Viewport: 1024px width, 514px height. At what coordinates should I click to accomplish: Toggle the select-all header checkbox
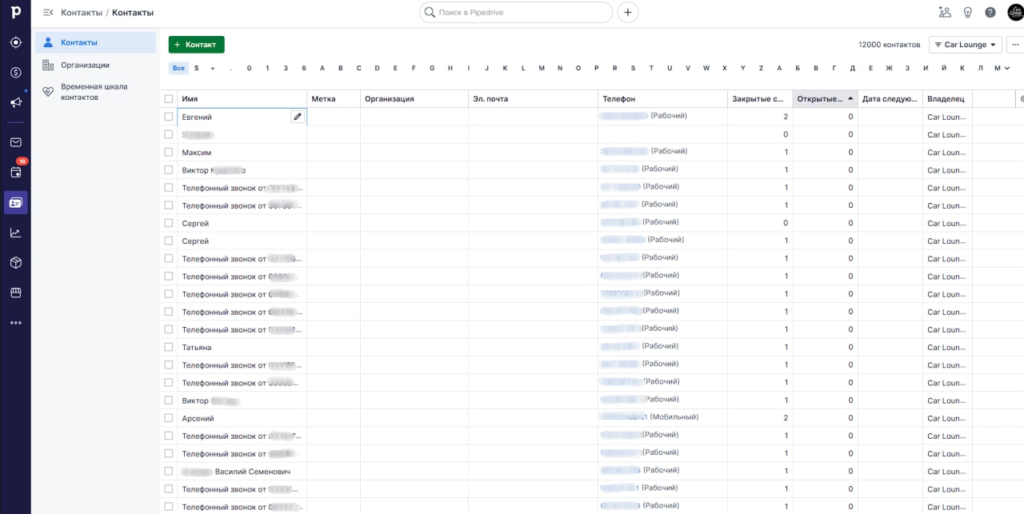pos(168,99)
